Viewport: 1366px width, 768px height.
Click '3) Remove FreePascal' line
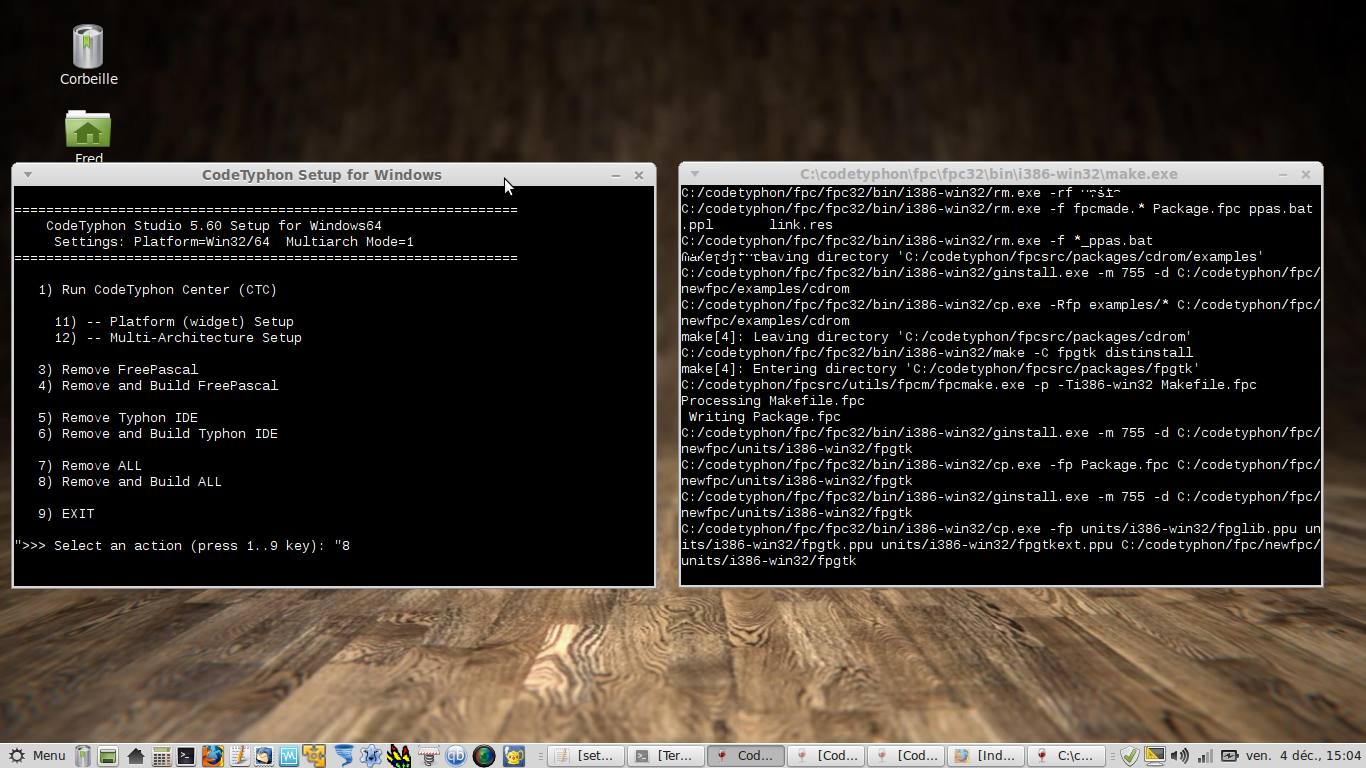pyautogui.click(x=118, y=370)
